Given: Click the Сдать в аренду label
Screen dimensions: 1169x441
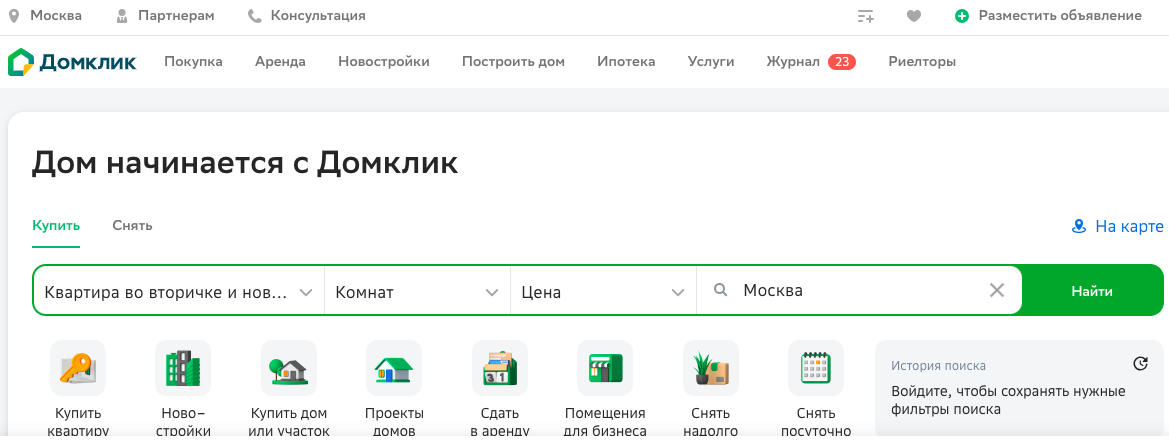Looking at the screenshot, I should (500, 422).
